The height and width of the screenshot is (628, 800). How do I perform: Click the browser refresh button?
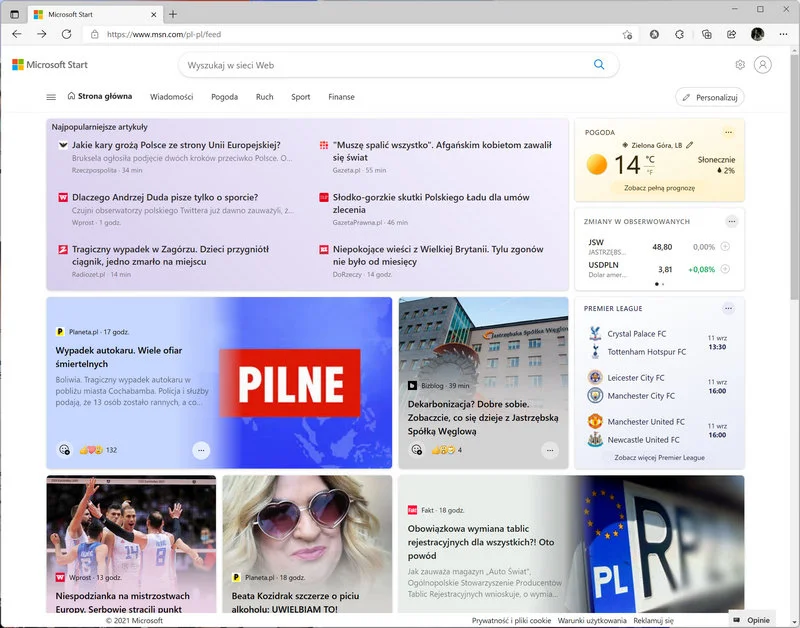(66, 33)
